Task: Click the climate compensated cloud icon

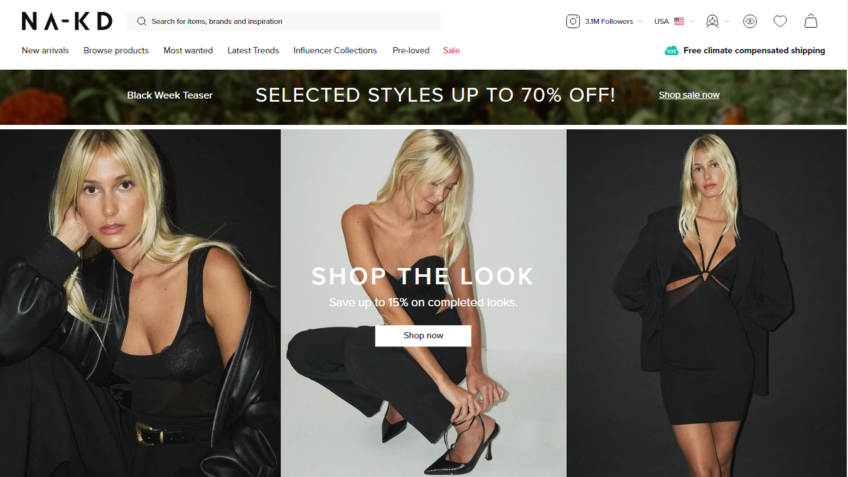Action: click(671, 50)
